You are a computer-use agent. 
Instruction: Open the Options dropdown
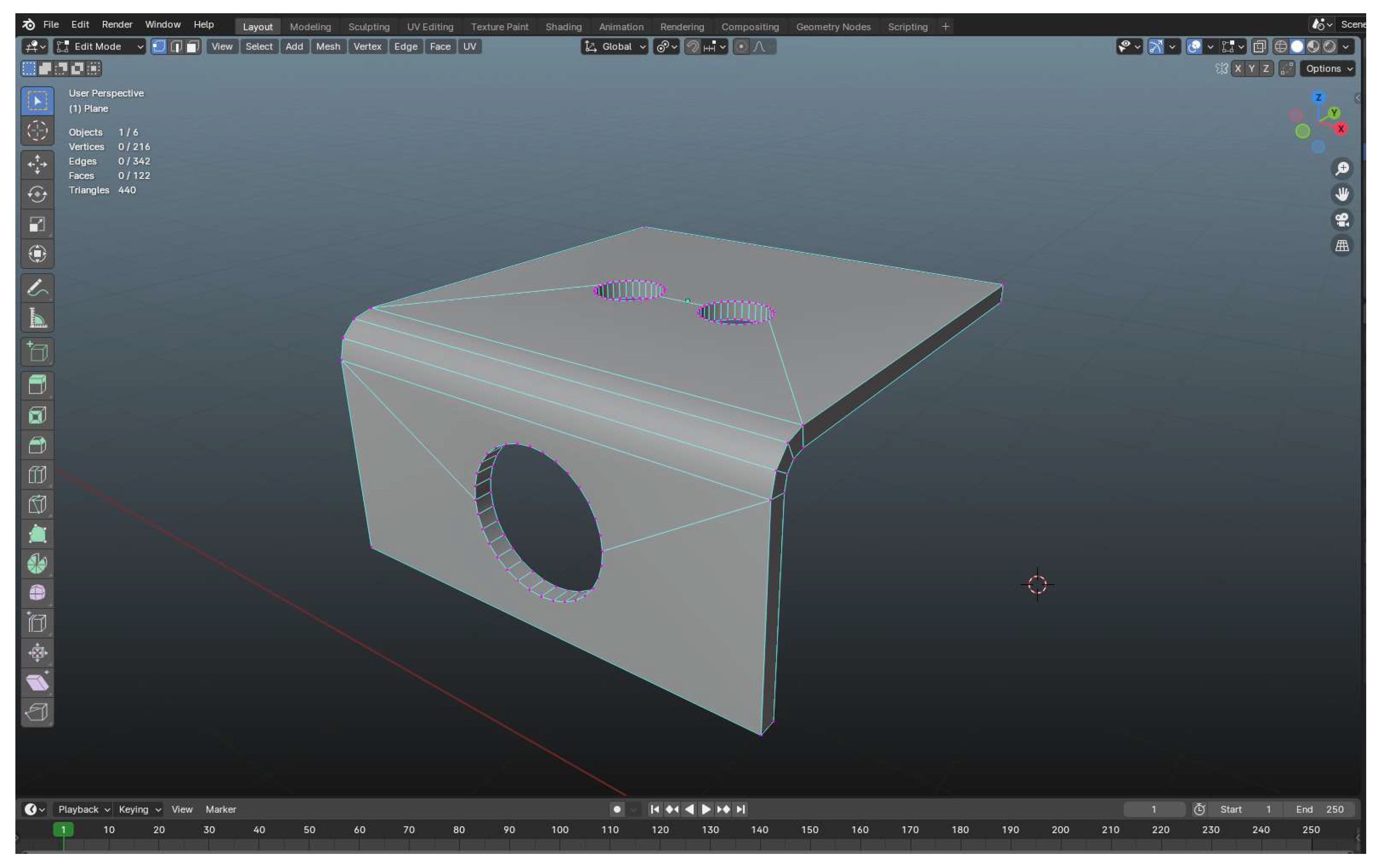tap(1328, 69)
